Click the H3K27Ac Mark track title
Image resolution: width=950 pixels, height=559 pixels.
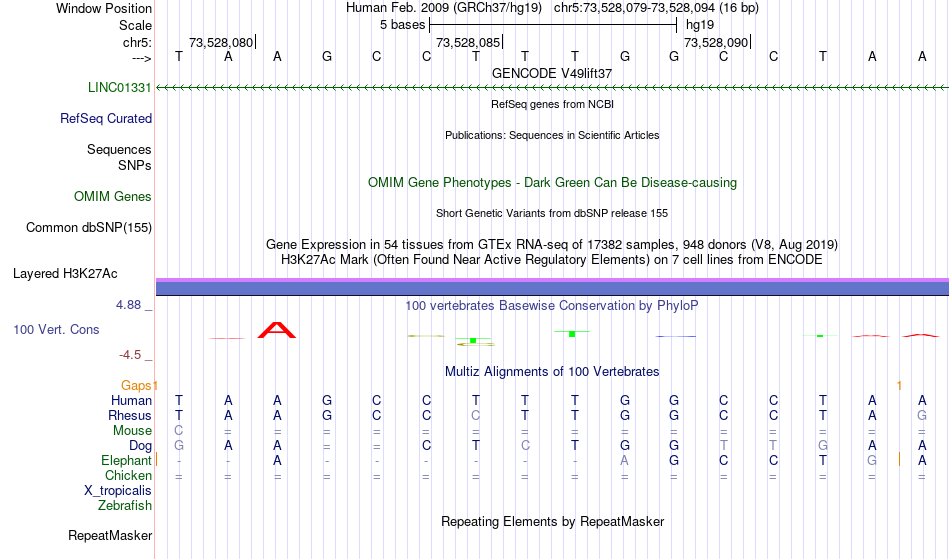552,259
